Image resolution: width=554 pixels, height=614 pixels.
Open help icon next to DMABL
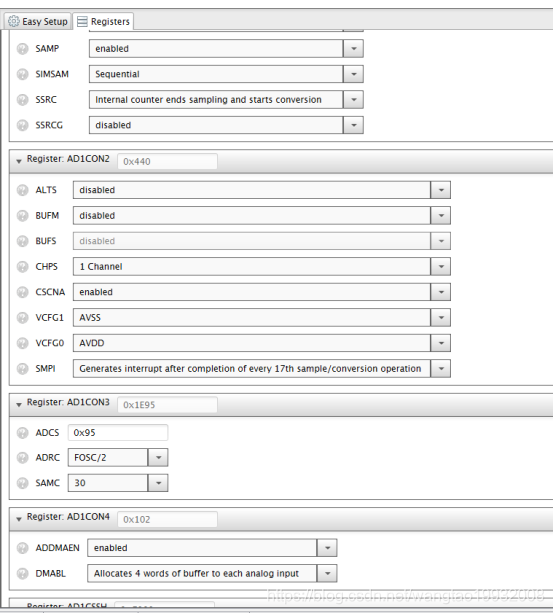point(22,573)
